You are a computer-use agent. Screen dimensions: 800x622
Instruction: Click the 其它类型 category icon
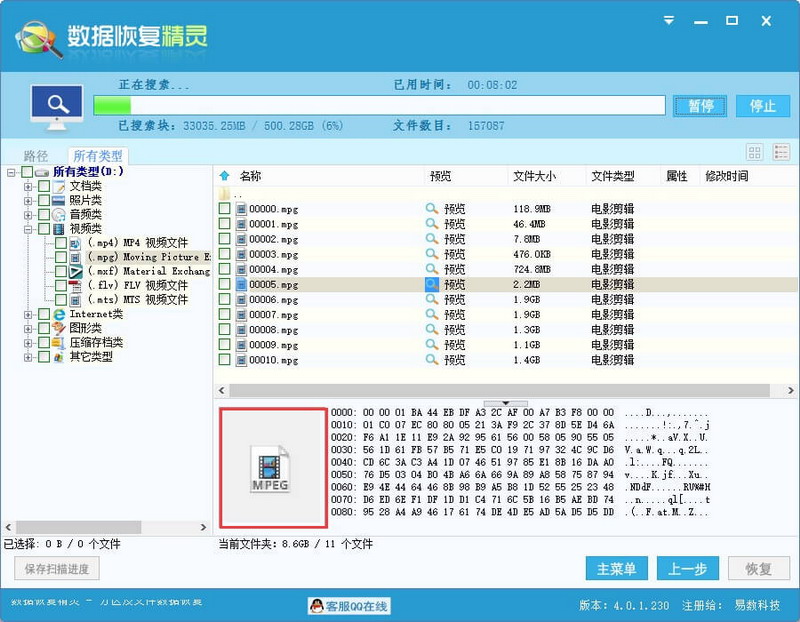pos(59,357)
